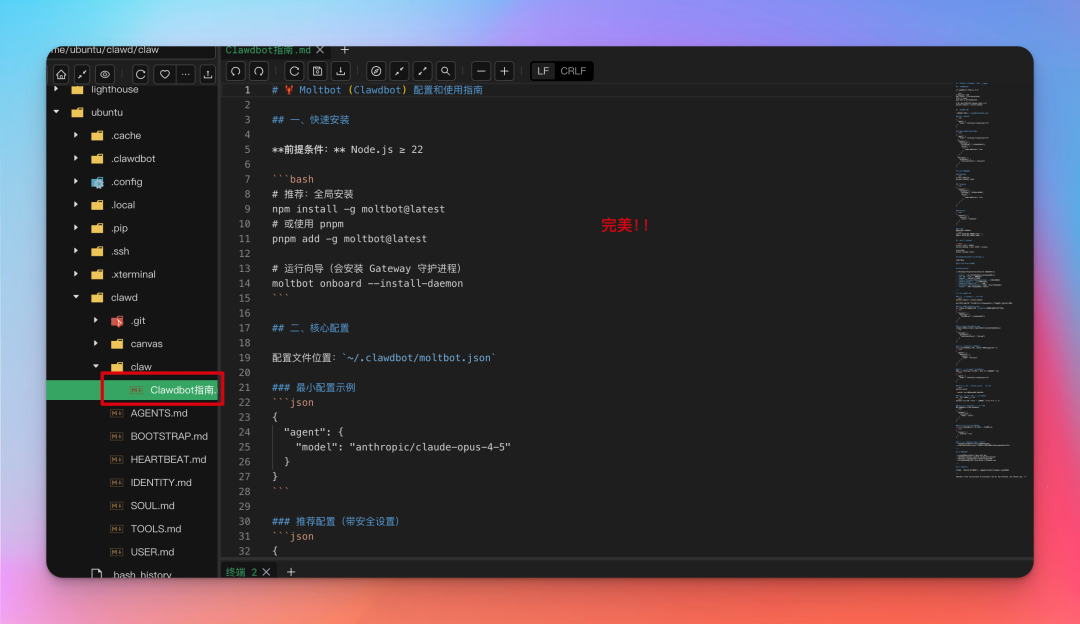This screenshot has width=1080, height=624.
Task: Expand the .config folder
Action: pyautogui.click(x=77, y=181)
